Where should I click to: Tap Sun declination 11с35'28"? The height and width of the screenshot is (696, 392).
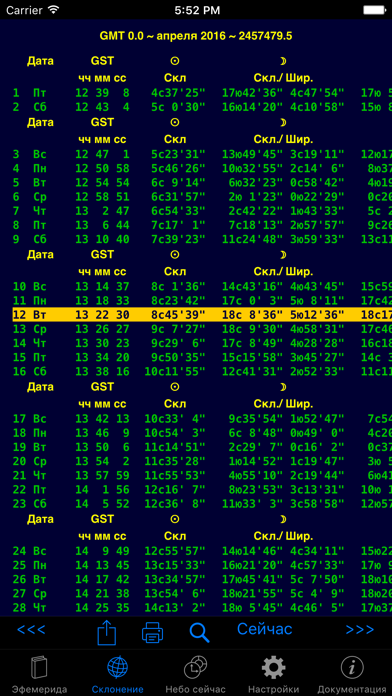click(175, 462)
